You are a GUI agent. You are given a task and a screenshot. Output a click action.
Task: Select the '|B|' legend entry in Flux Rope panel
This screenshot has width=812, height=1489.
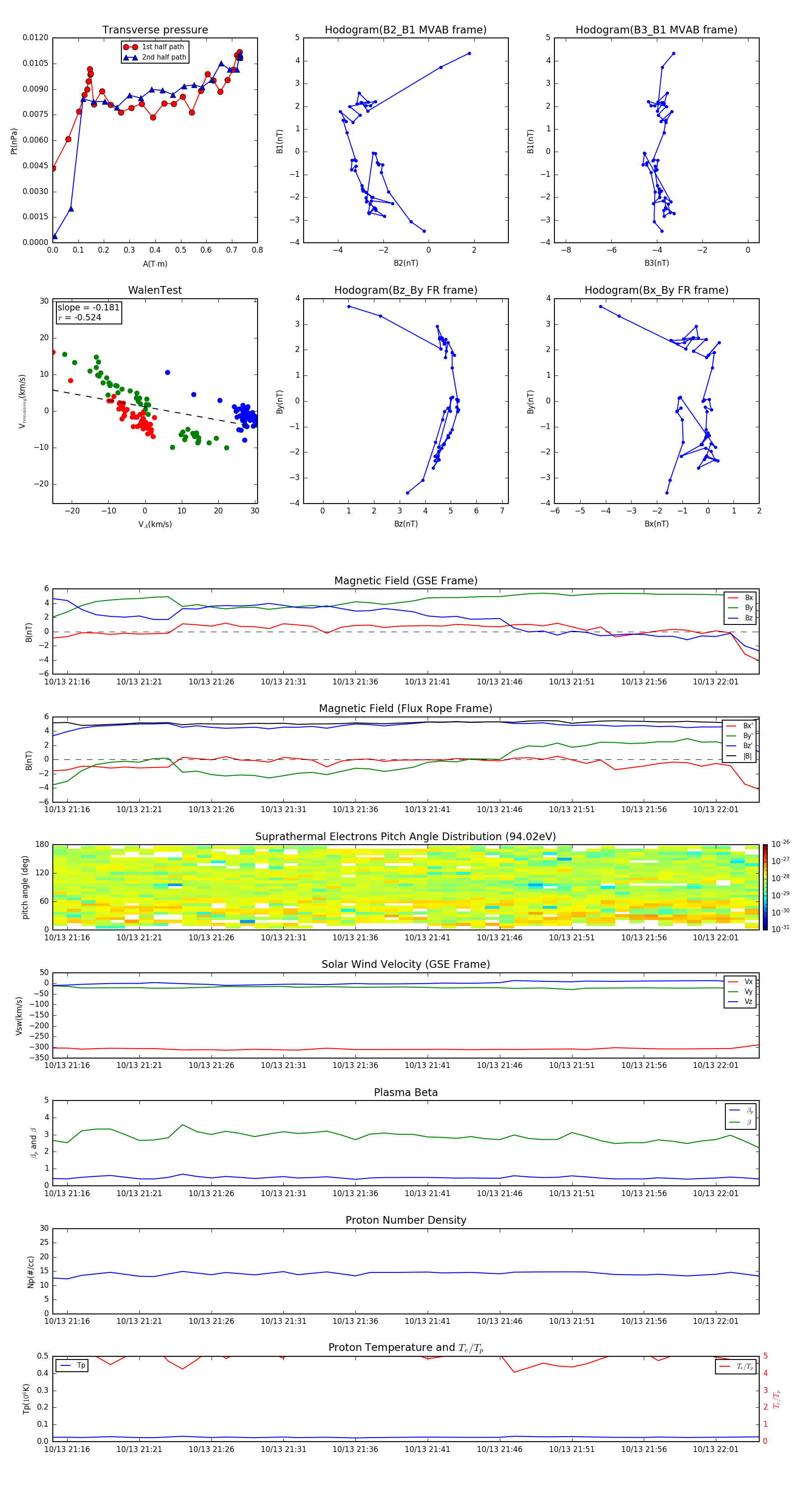tap(740, 756)
